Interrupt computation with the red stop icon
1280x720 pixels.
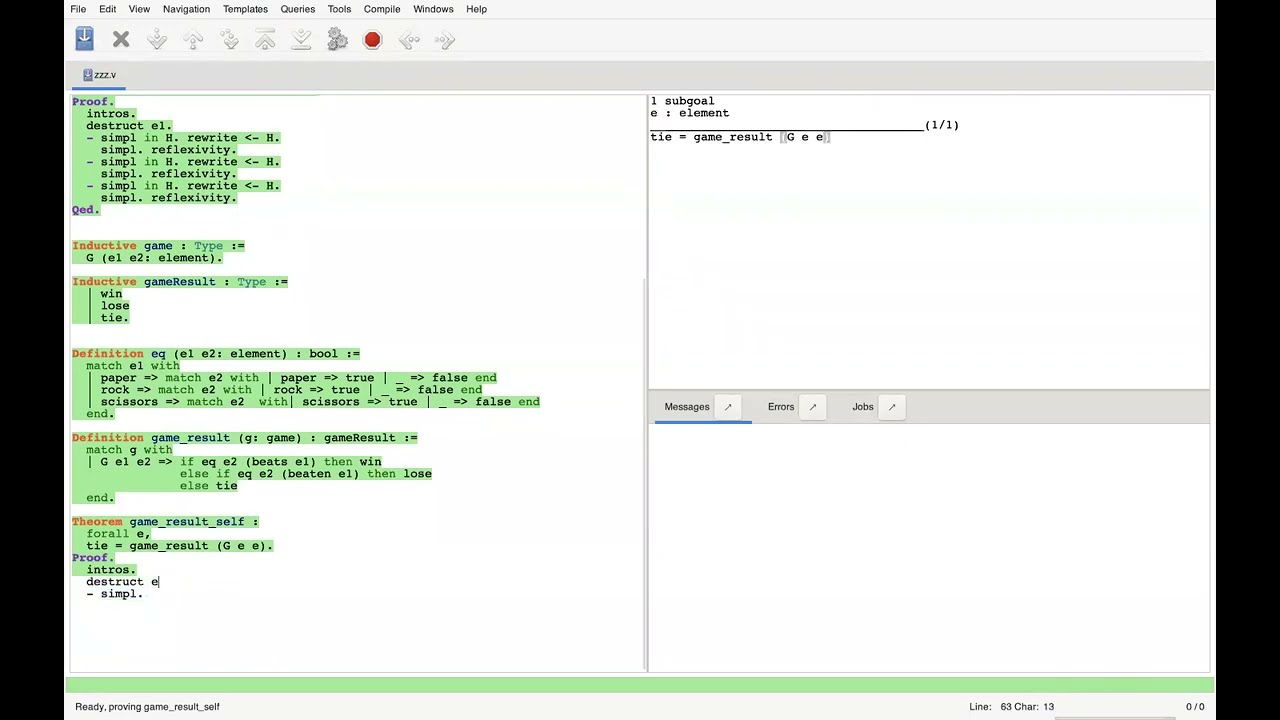click(373, 40)
